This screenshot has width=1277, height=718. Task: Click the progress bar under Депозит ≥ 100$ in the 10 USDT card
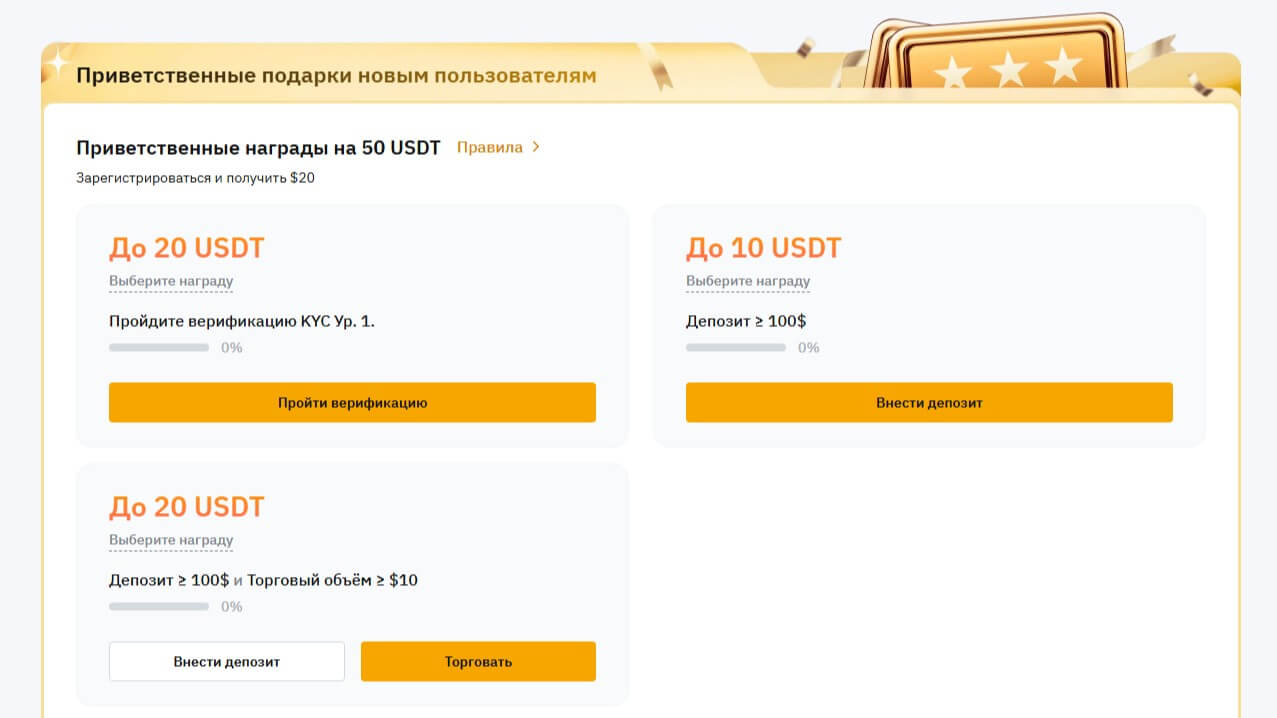pyautogui.click(x=736, y=348)
